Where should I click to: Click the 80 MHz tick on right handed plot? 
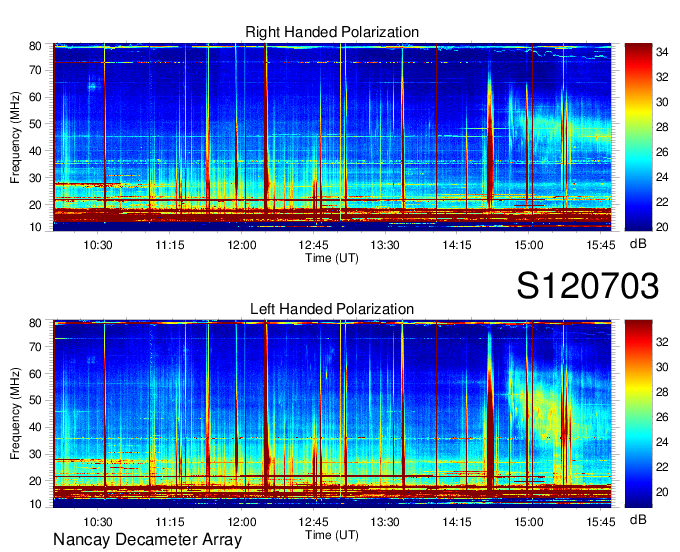(35, 46)
